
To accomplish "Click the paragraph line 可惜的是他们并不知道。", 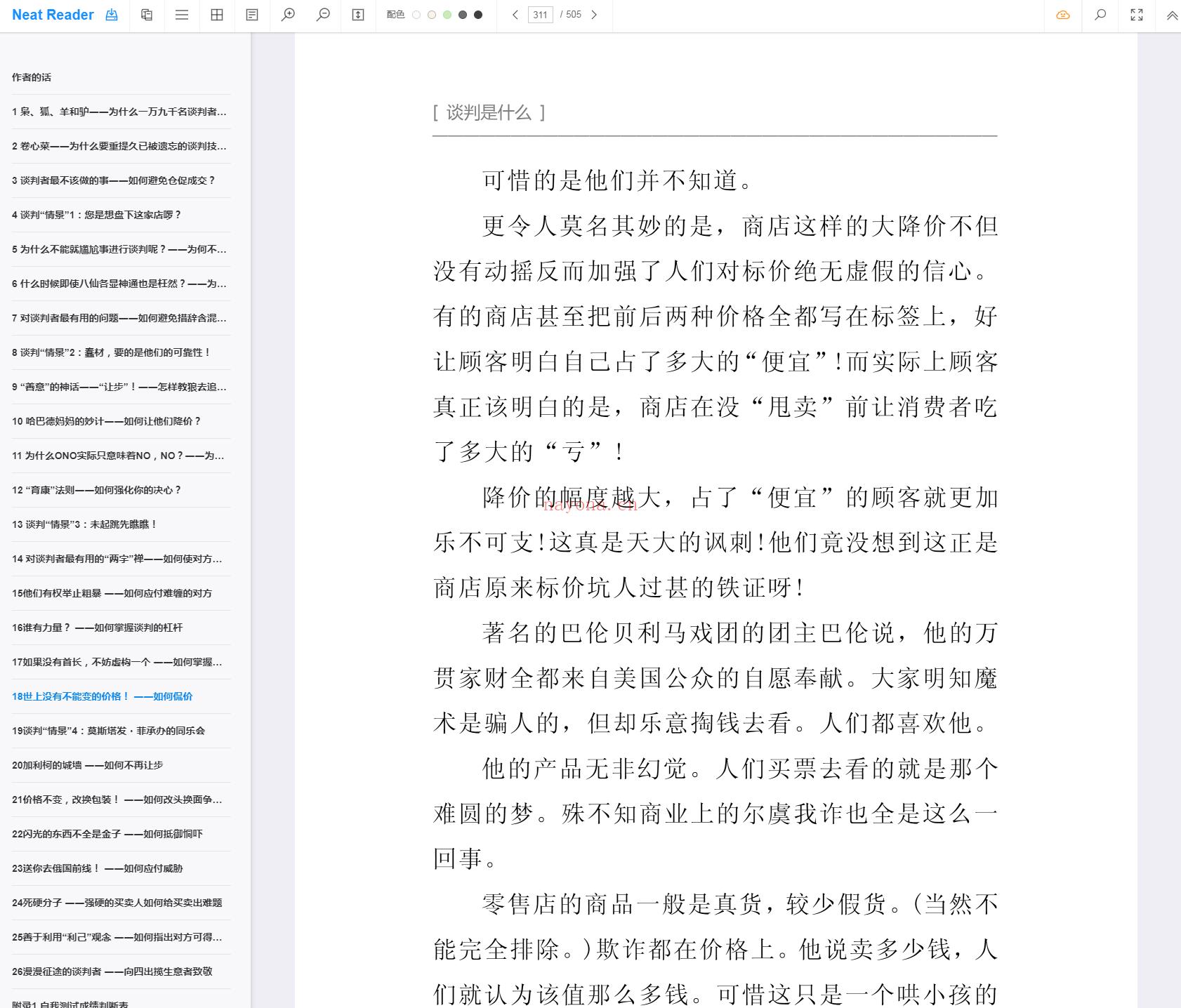I will pos(617,180).
